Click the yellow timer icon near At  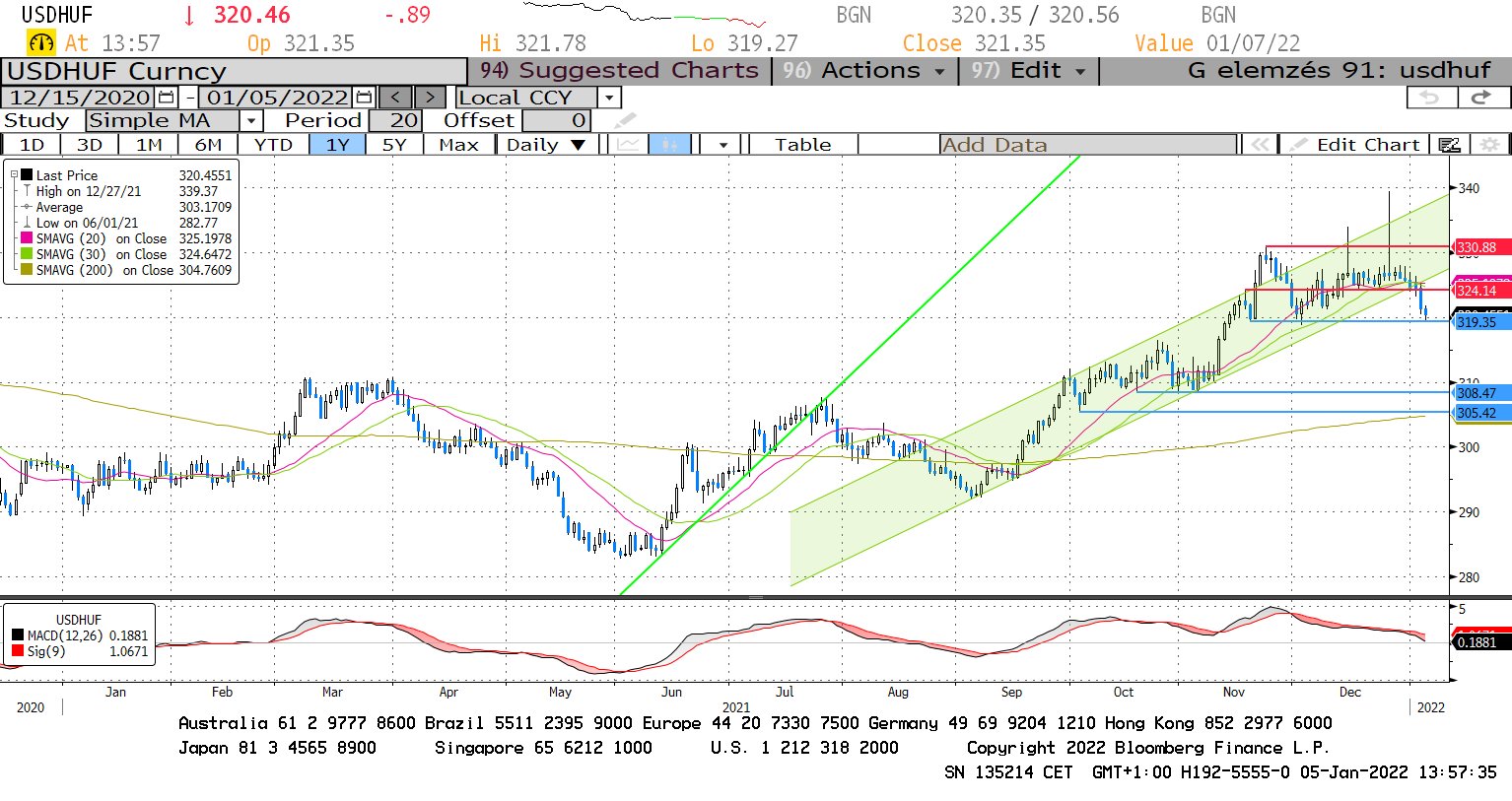pos(41,43)
